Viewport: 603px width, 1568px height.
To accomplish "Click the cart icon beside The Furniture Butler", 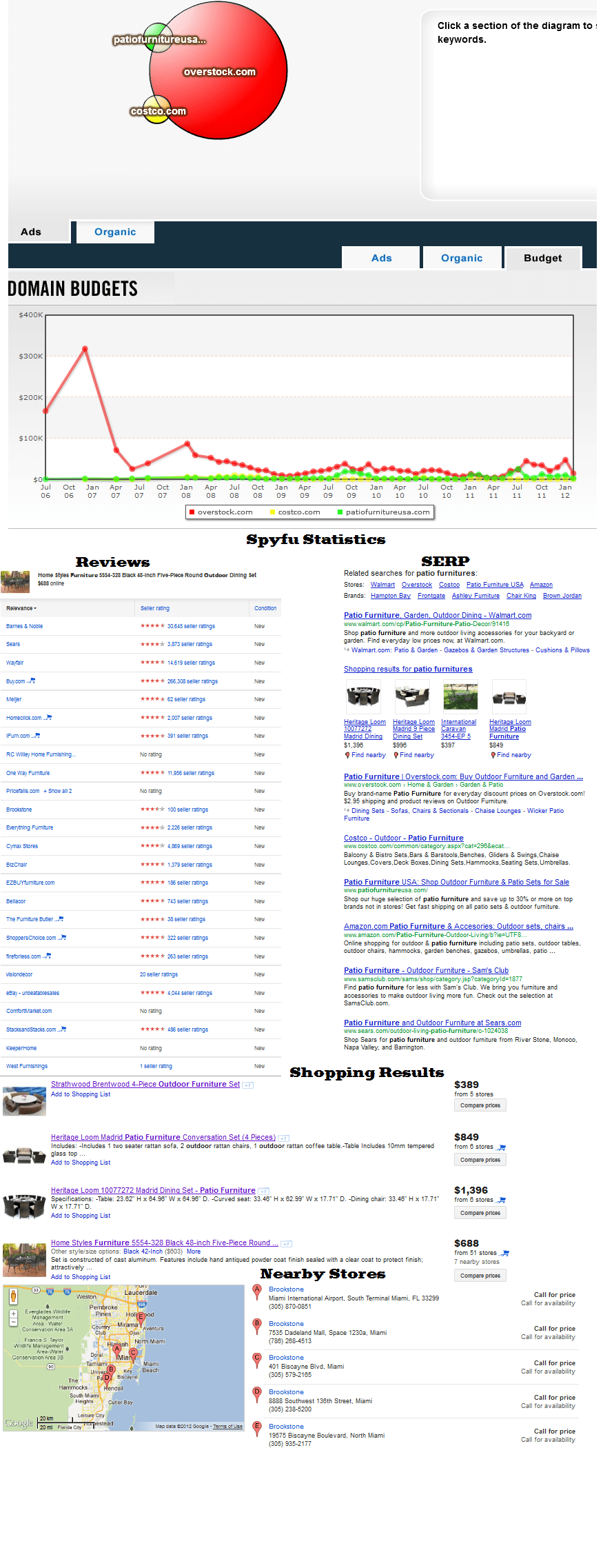I will pyautogui.click(x=60, y=919).
